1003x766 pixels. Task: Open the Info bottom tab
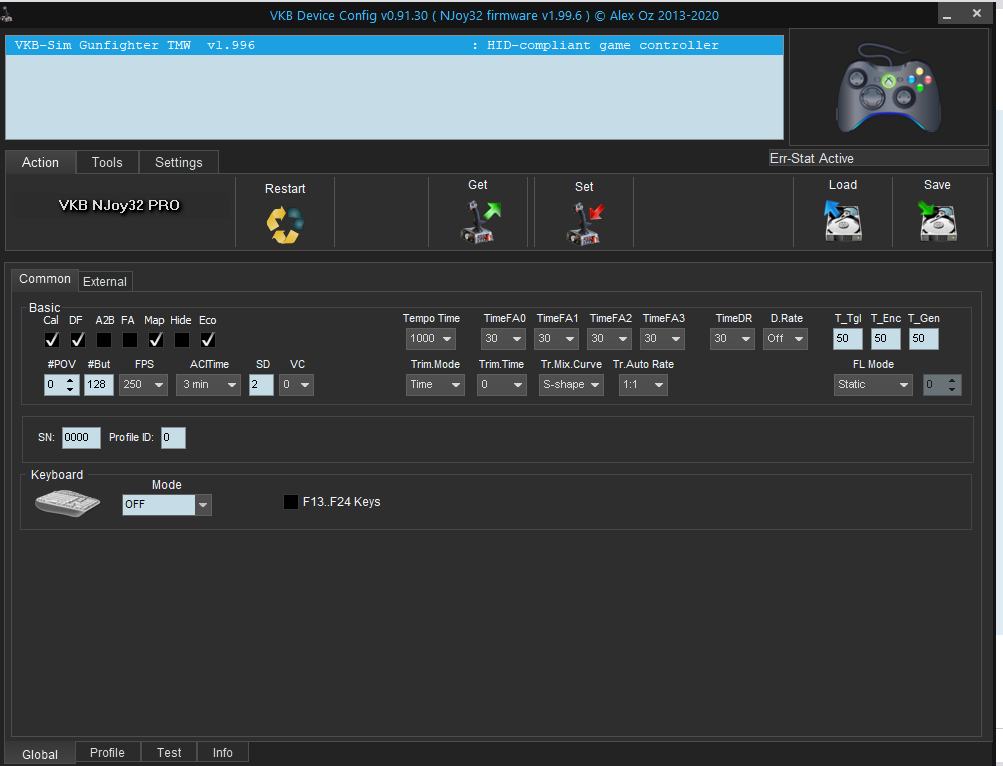[x=223, y=753]
